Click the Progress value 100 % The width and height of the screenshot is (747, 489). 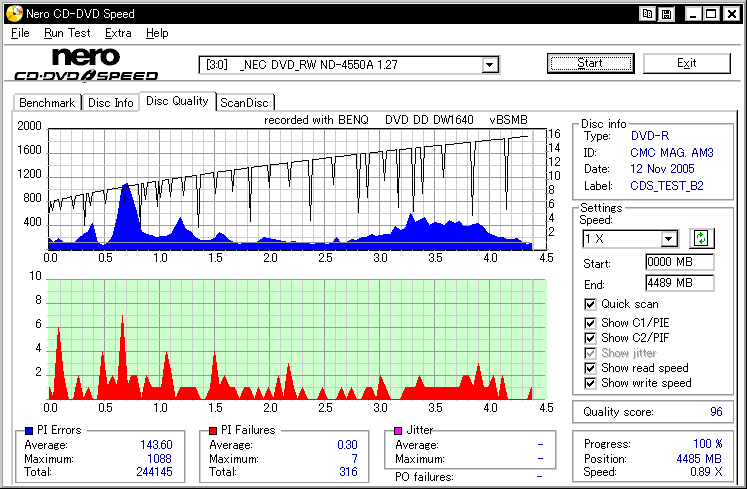707,444
